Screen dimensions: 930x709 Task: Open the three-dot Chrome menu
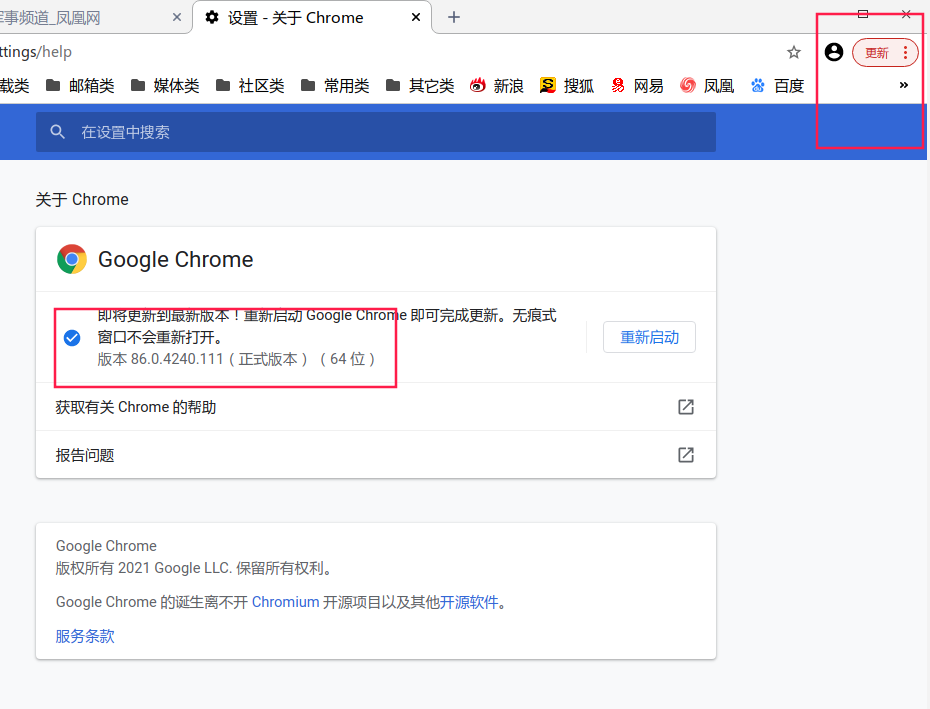pos(905,53)
